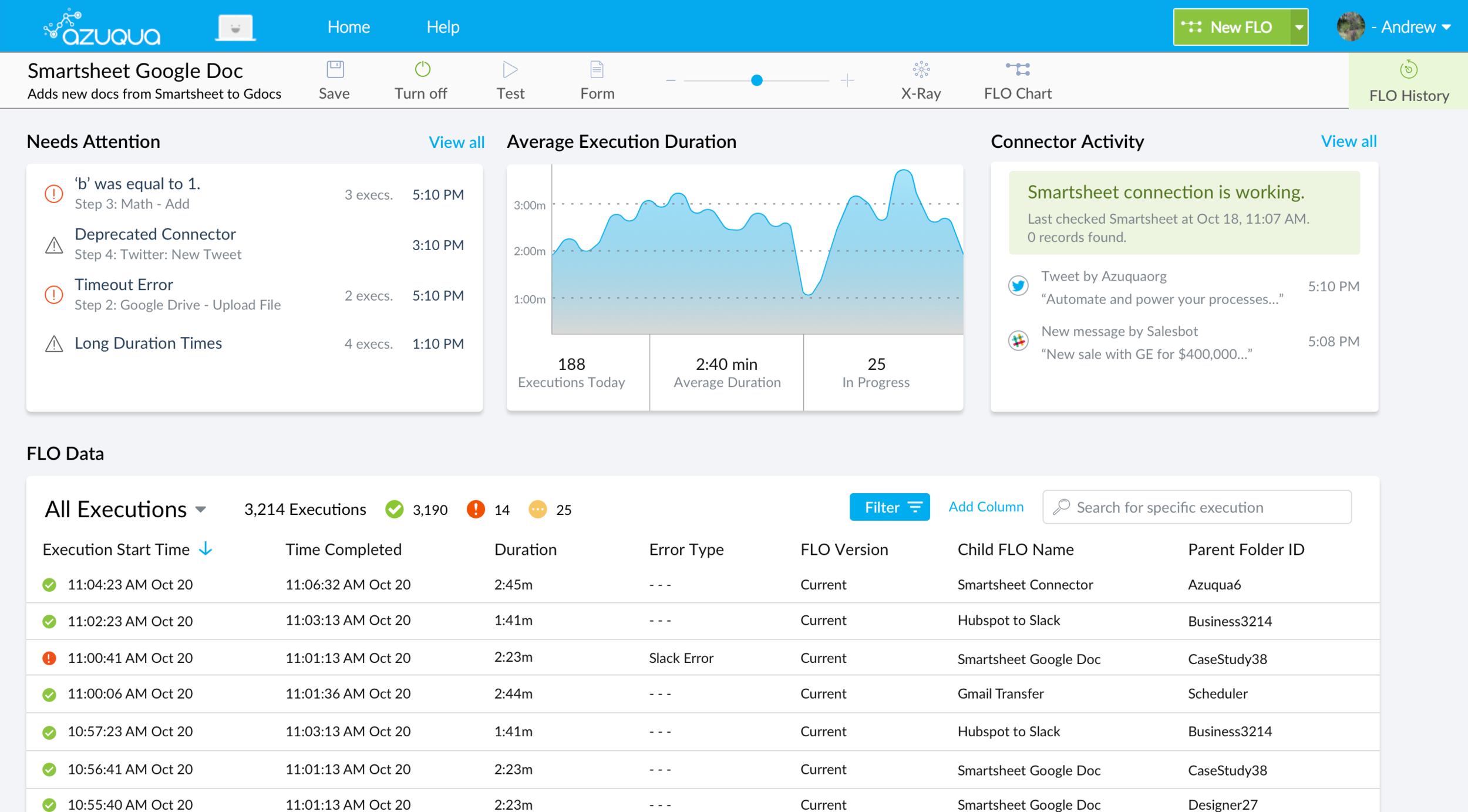The width and height of the screenshot is (1468, 812).
Task: View all Connector Activity
Action: tap(1348, 141)
